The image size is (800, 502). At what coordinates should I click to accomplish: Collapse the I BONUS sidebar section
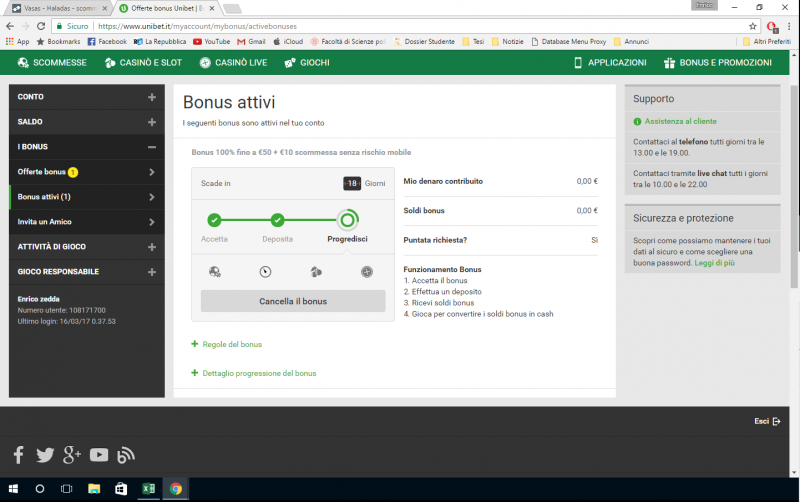click(151, 147)
